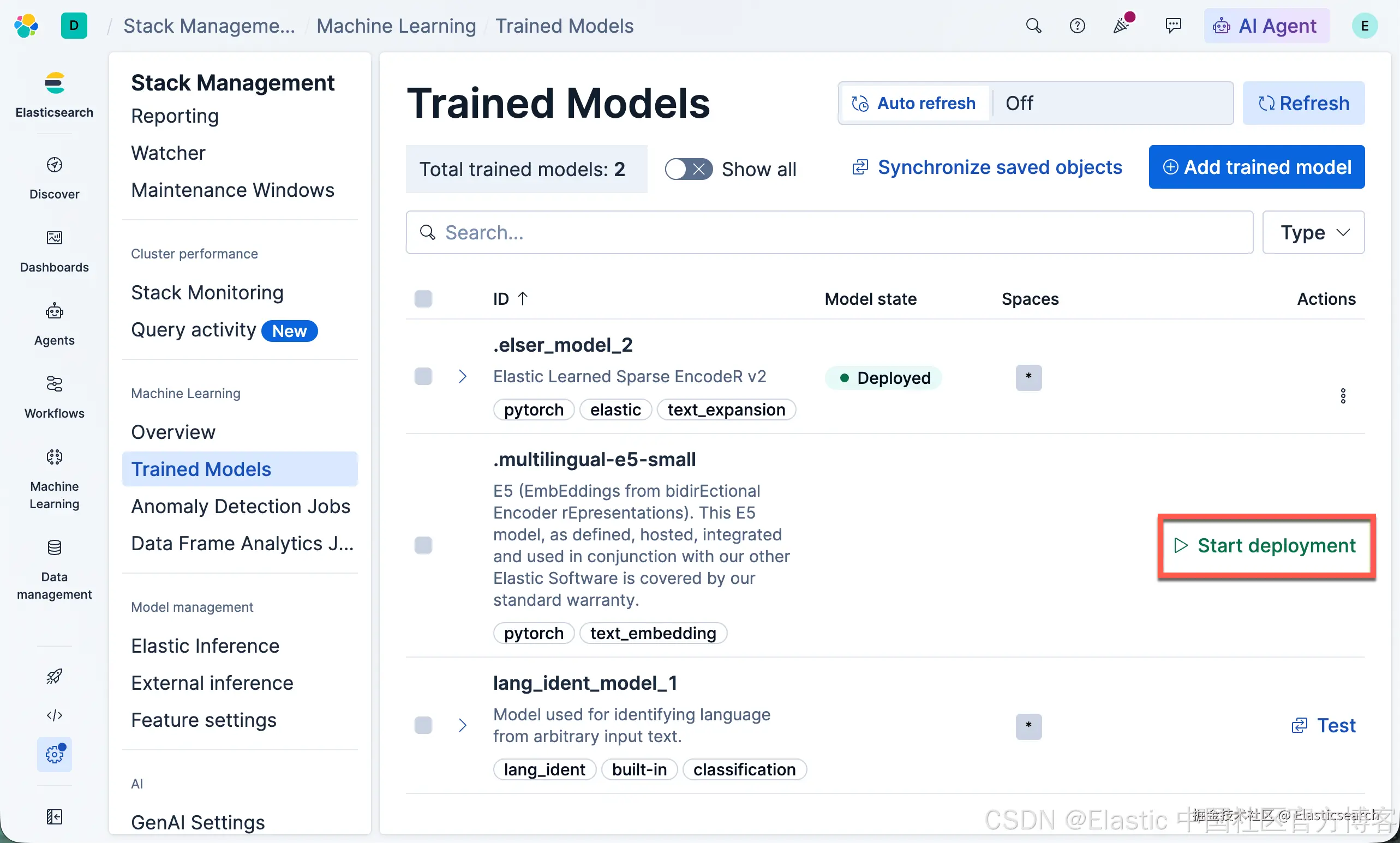Click the Refresh button
Image resolution: width=1400 pixels, height=843 pixels.
tap(1303, 103)
